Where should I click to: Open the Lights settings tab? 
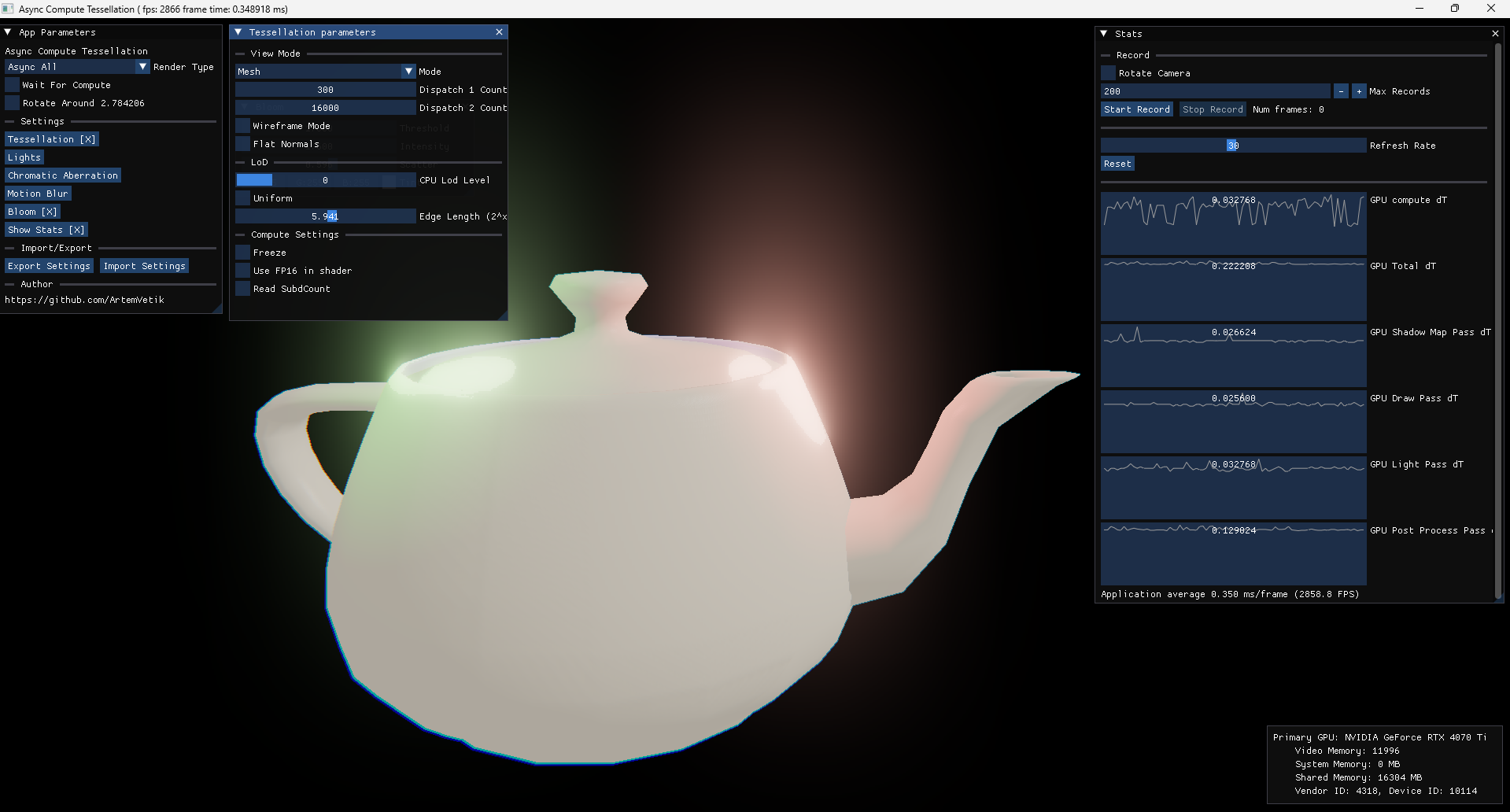(x=24, y=157)
